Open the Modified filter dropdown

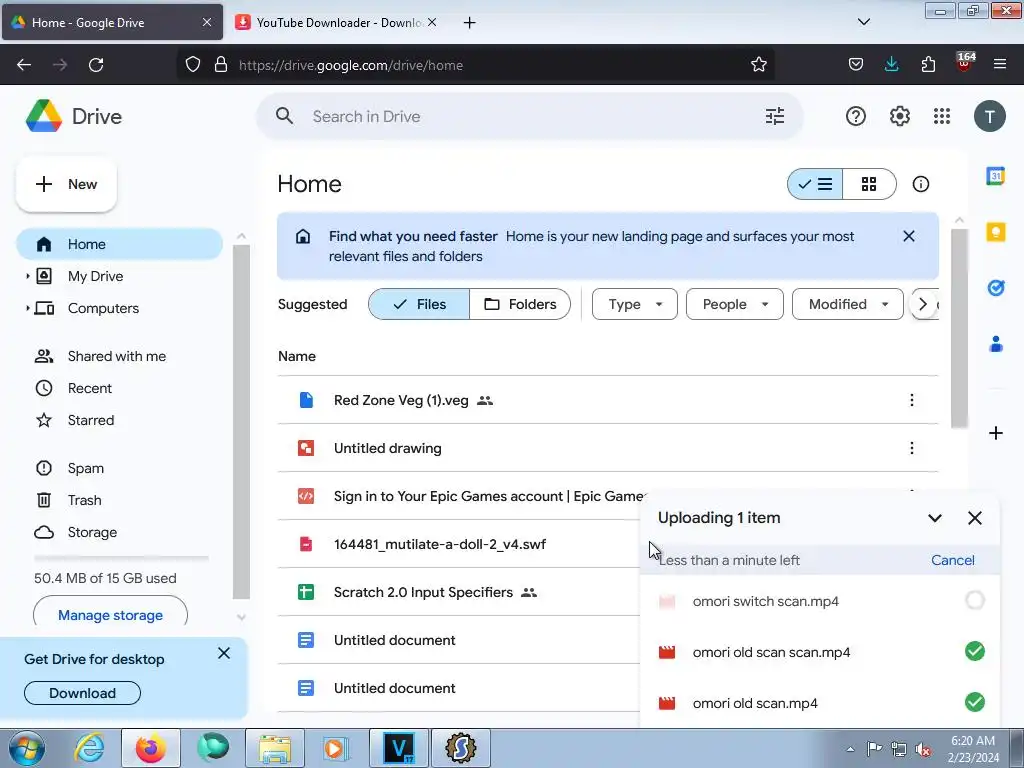848,304
